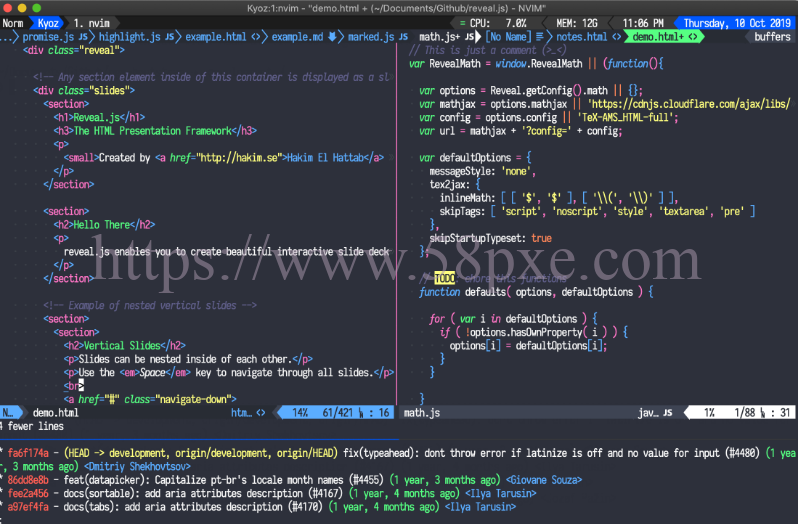Click the JS icon beside math.js+ tab

pos(469,37)
